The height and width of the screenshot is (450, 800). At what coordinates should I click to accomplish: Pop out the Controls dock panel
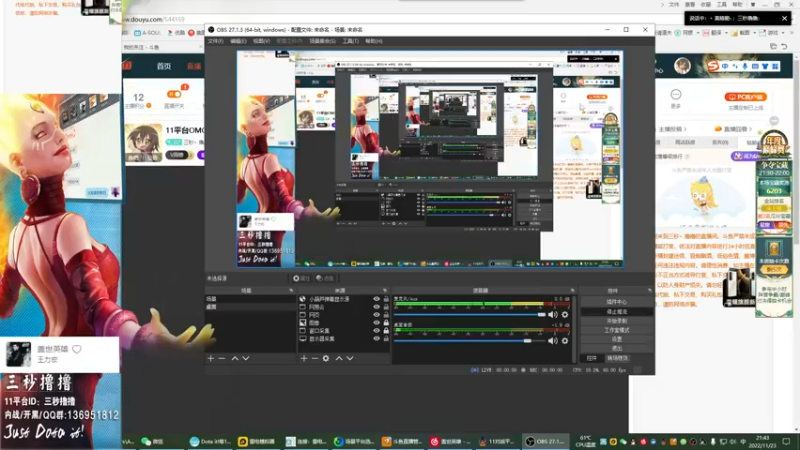pos(649,290)
